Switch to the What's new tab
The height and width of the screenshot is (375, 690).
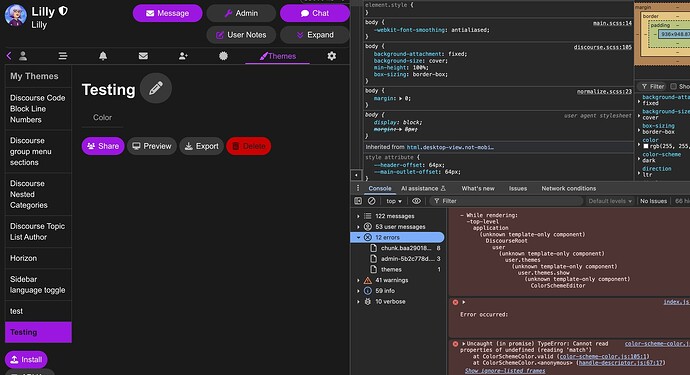point(478,188)
